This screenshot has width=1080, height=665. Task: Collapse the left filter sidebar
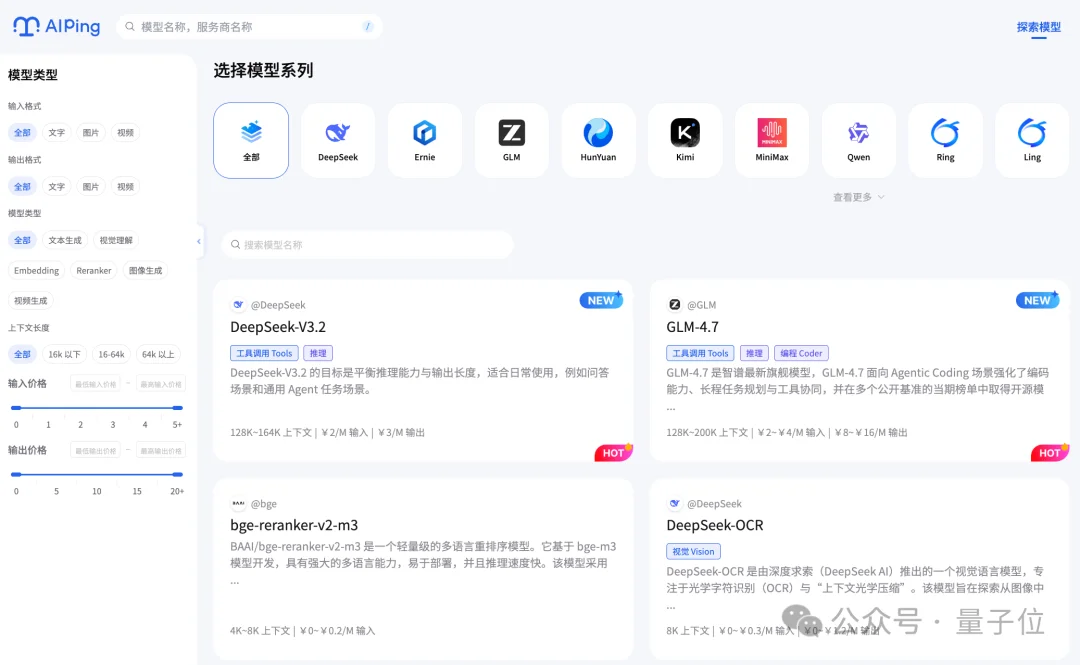pos(197,241)
